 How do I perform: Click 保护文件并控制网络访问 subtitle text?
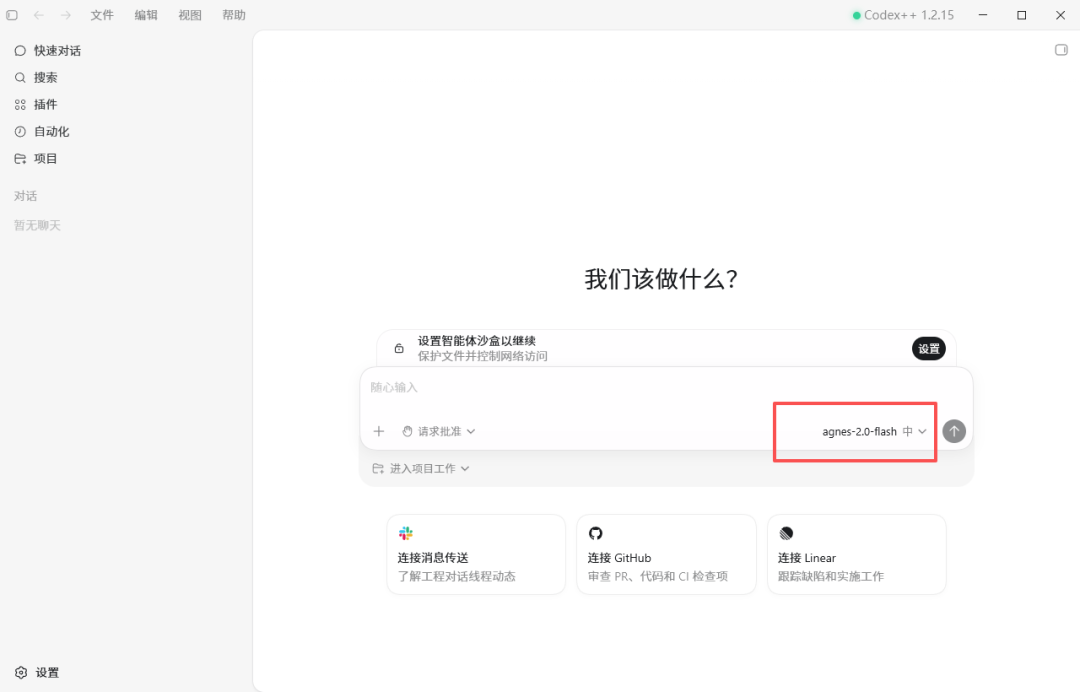click(482, 356)
